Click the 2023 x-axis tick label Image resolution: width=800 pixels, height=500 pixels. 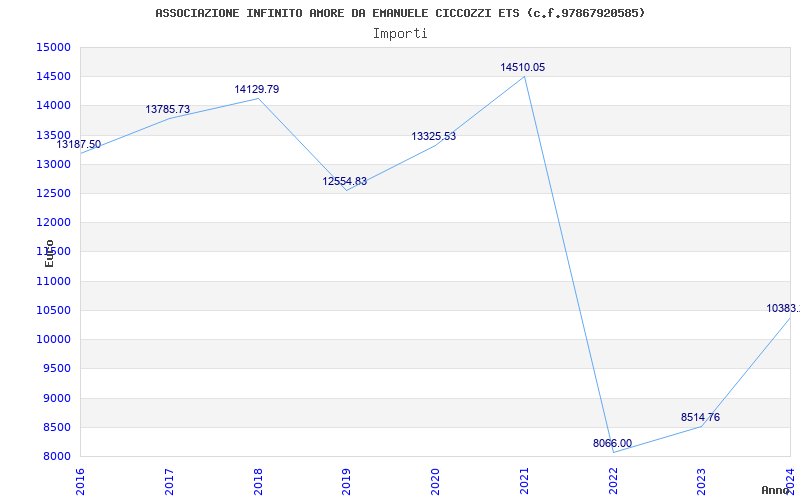pos(702,482)
